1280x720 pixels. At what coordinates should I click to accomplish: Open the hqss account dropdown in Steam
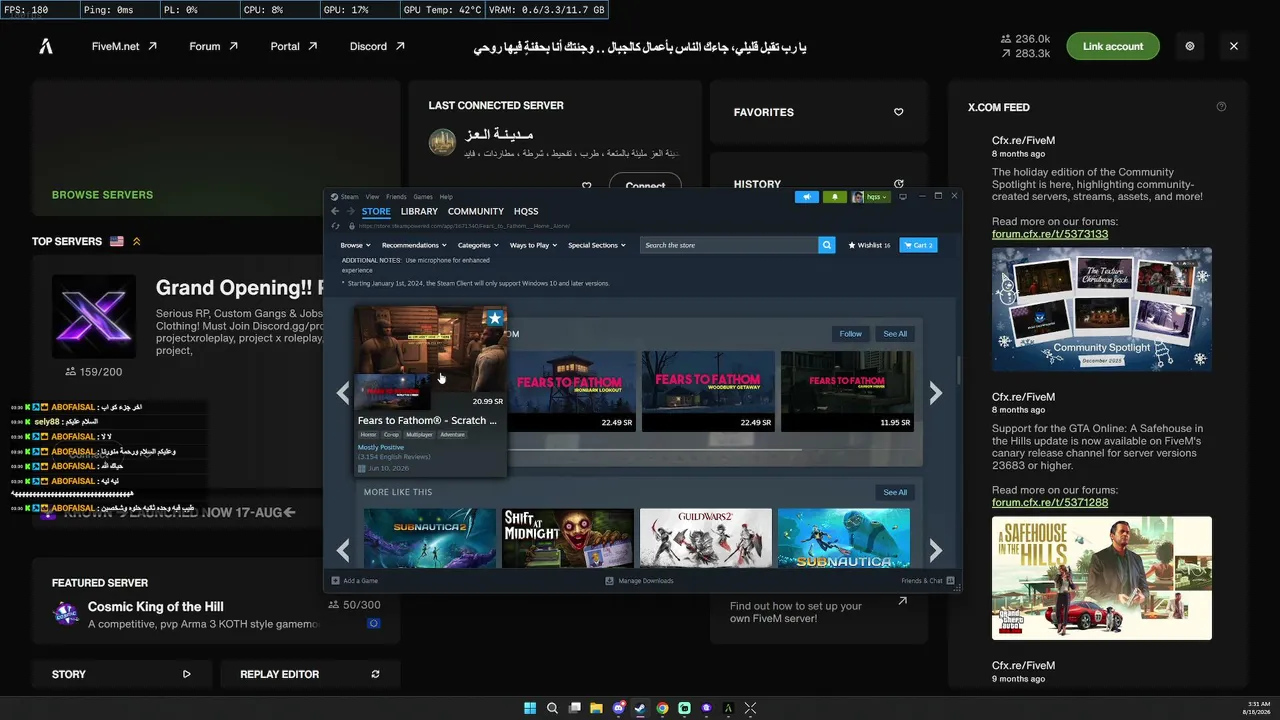click(x=870, y=197)
